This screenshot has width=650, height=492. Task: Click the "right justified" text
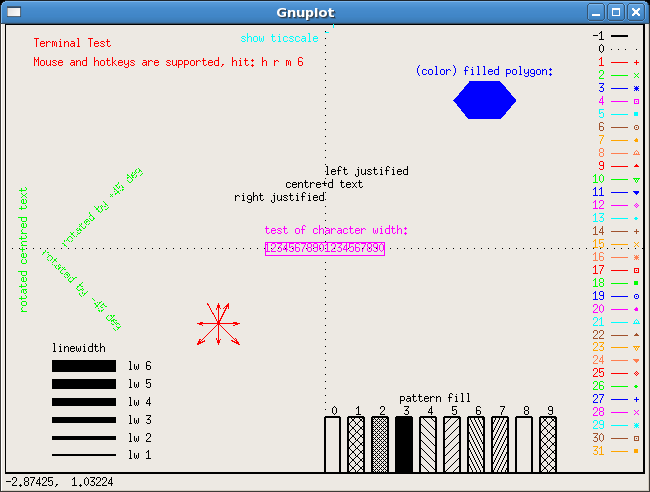click(279, 197)
